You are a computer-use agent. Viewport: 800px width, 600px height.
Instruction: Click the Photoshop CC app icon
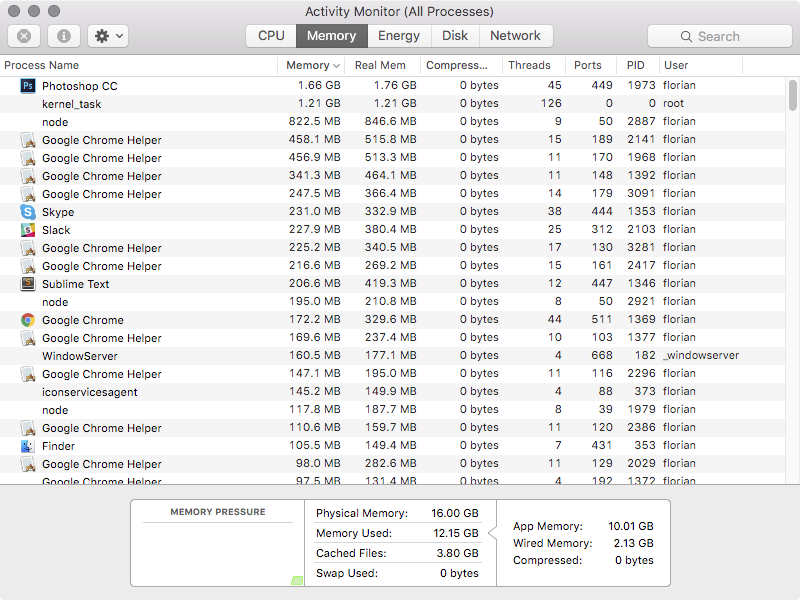coord(28,86)
